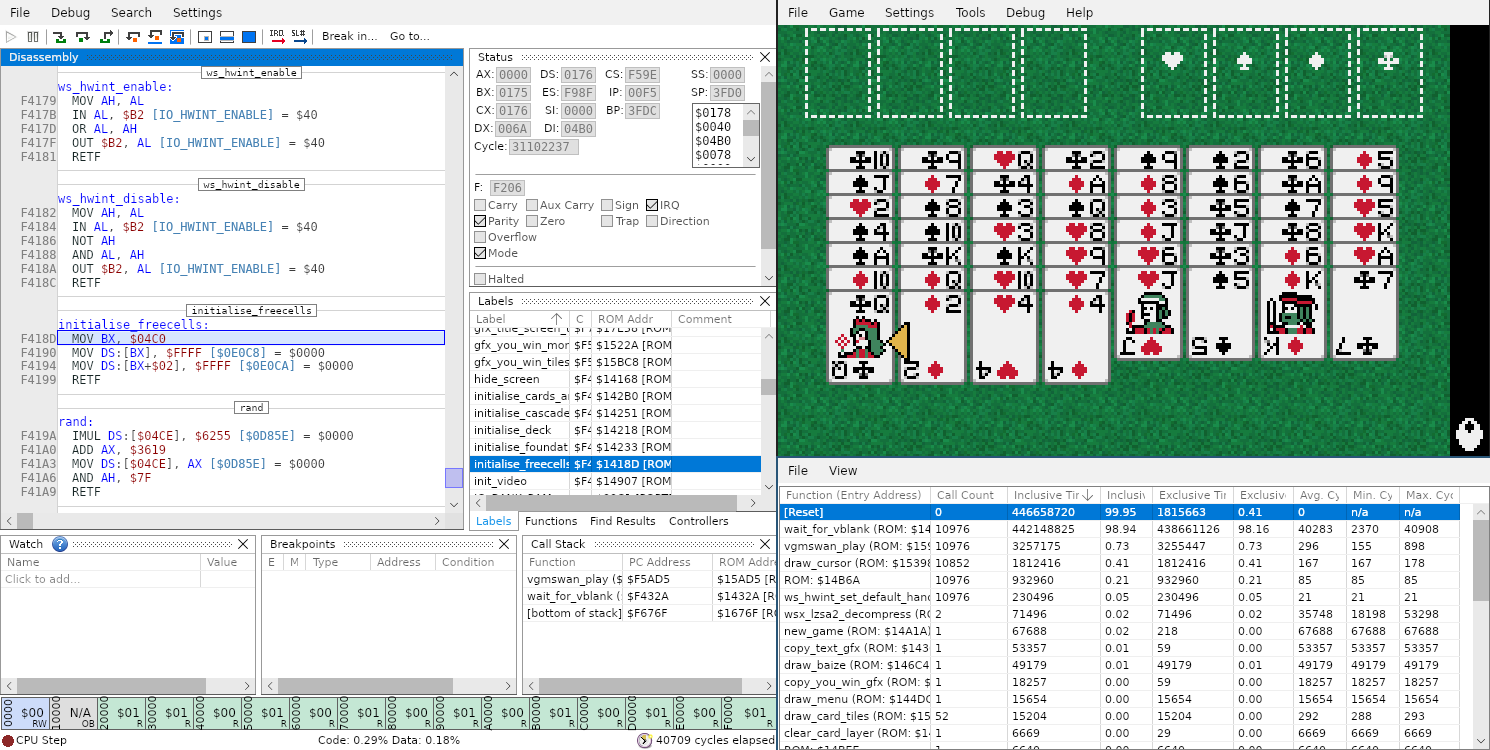Close the Status panel with its X

click(765, 57)
